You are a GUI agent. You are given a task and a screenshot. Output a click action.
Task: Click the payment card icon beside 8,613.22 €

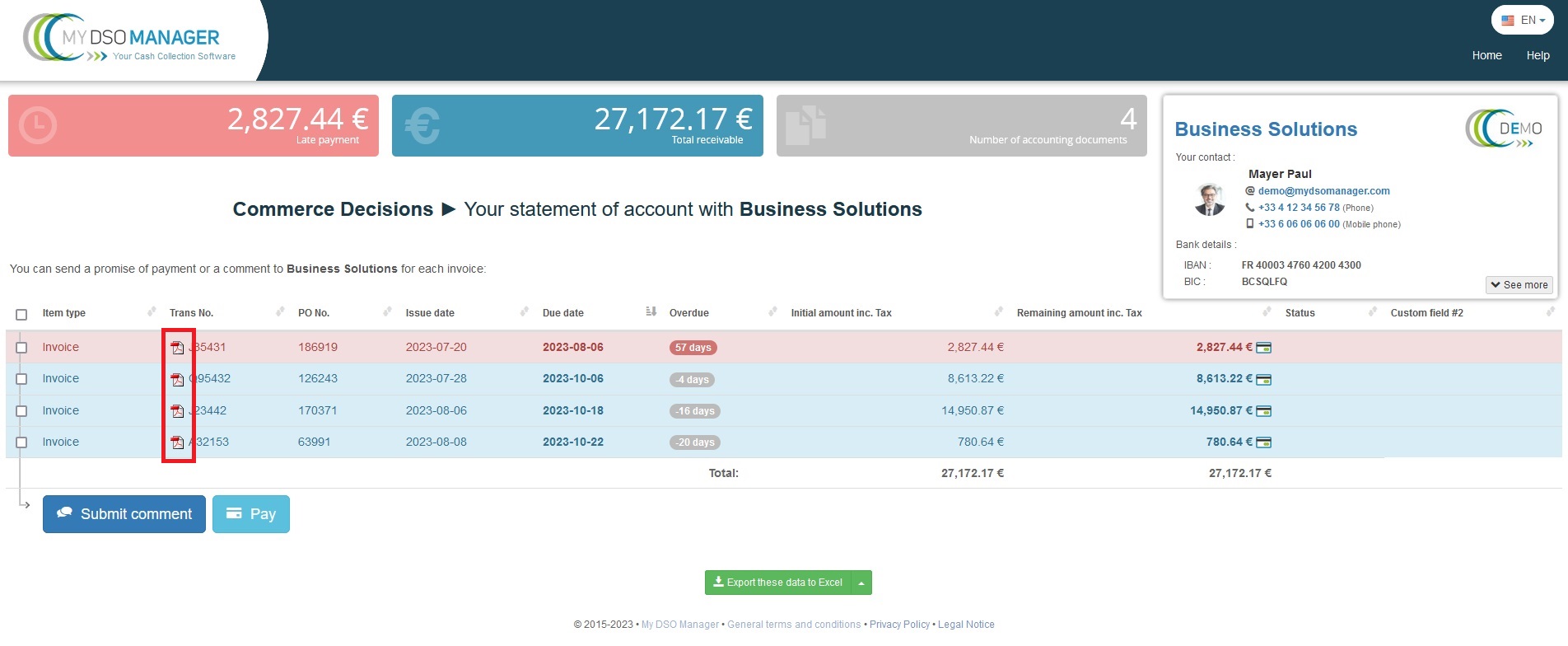point(1263,379)
